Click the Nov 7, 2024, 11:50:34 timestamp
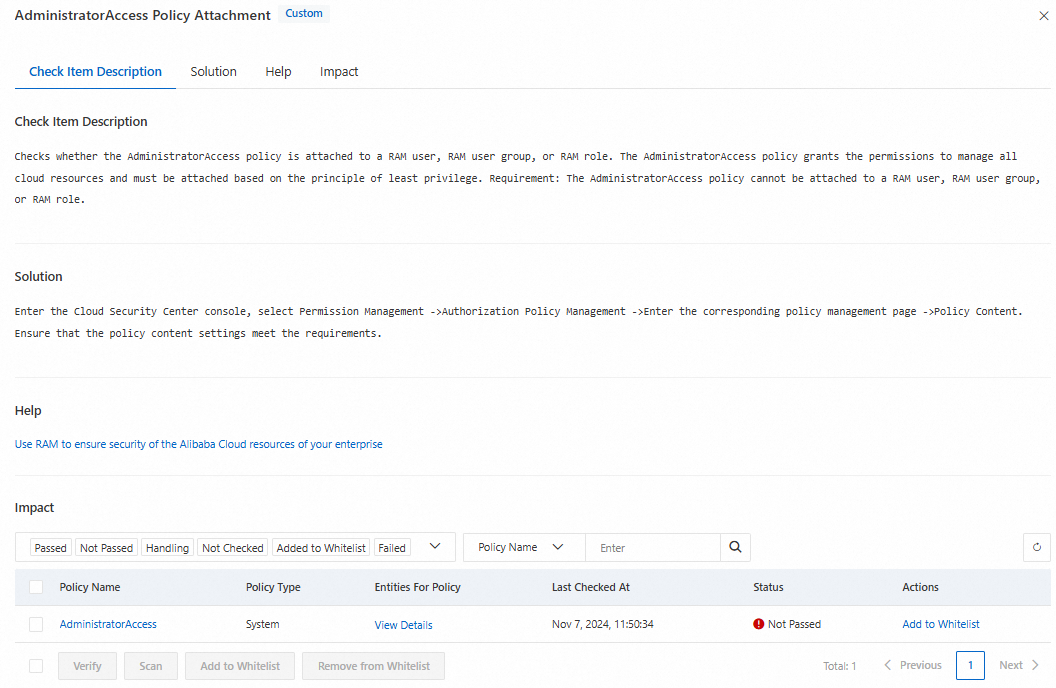 point(603,624)
